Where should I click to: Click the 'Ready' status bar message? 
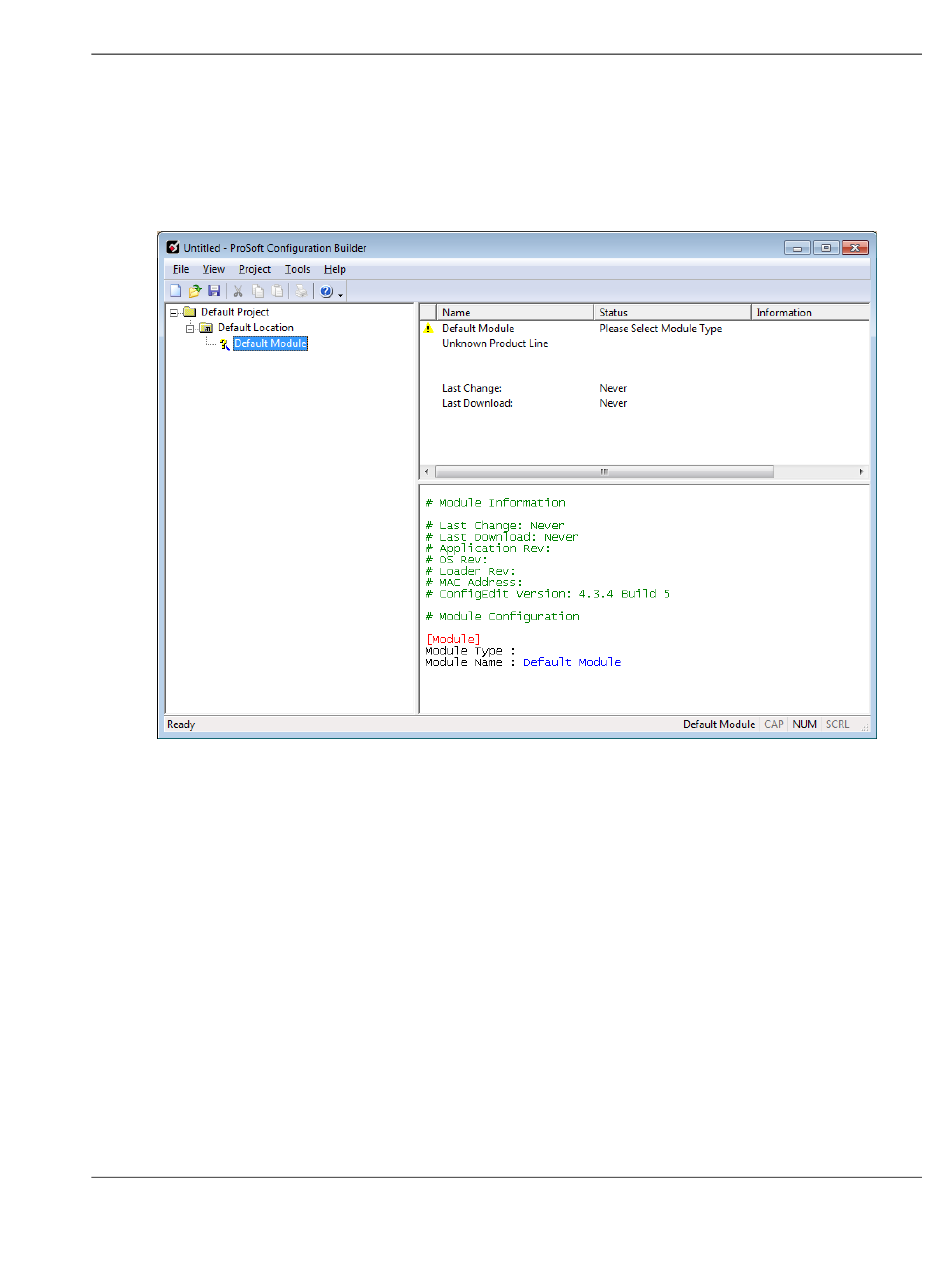[181, 725]
